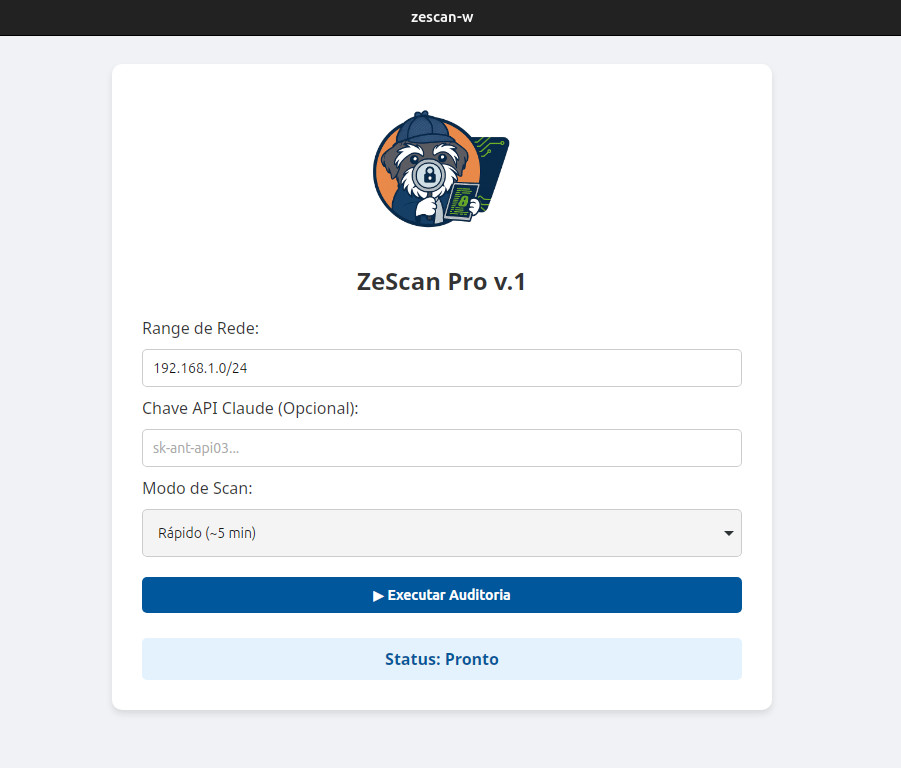Click the play triangle on Executar Auditoria
This screenshot has width=901, height=768.
click(379, 595)
